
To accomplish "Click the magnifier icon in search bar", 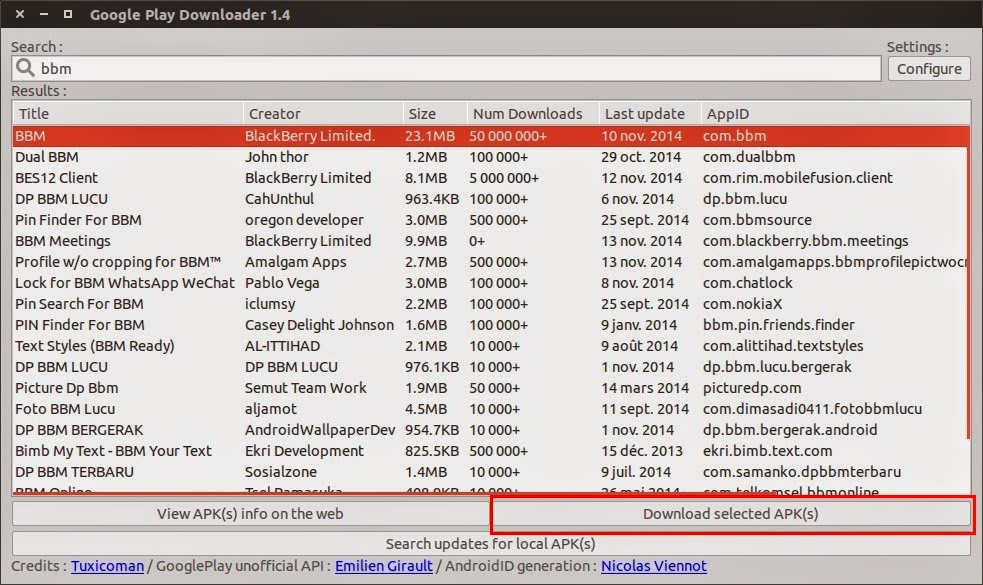I will [x=25, y=68].
